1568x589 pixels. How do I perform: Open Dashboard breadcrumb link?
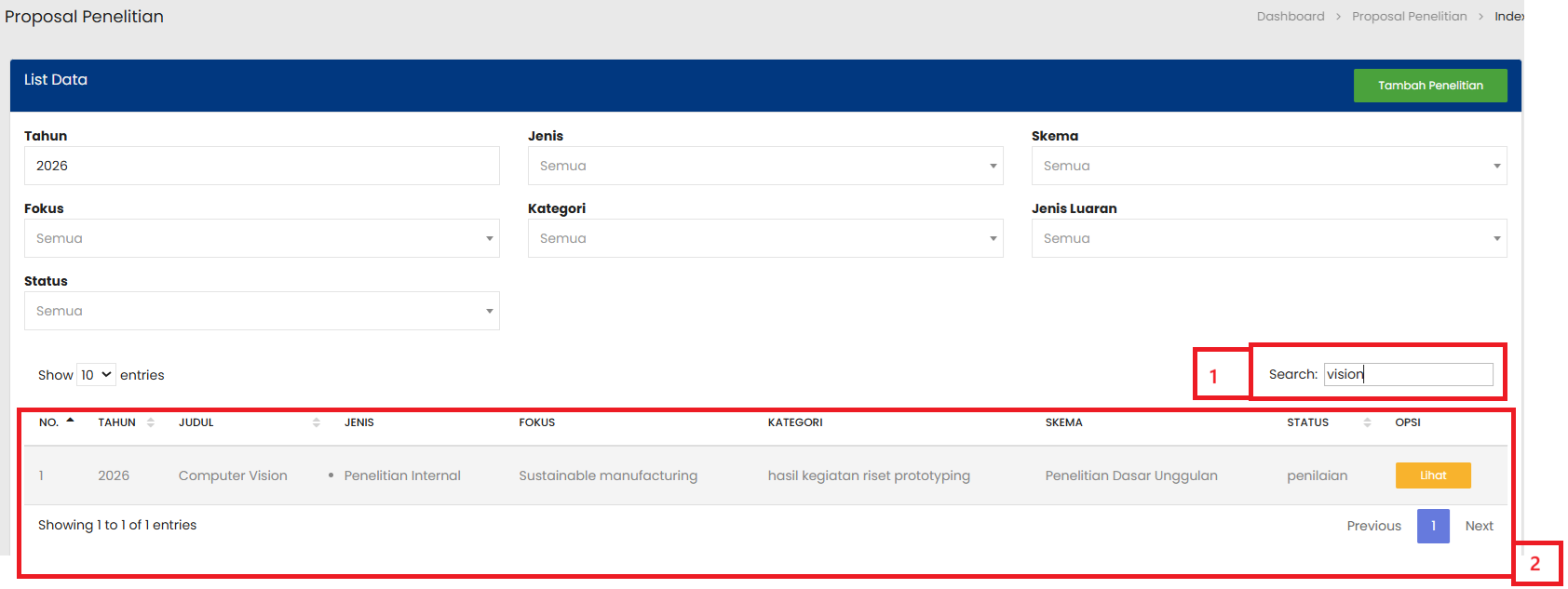pyautogui.click(x=1290, y=17)
